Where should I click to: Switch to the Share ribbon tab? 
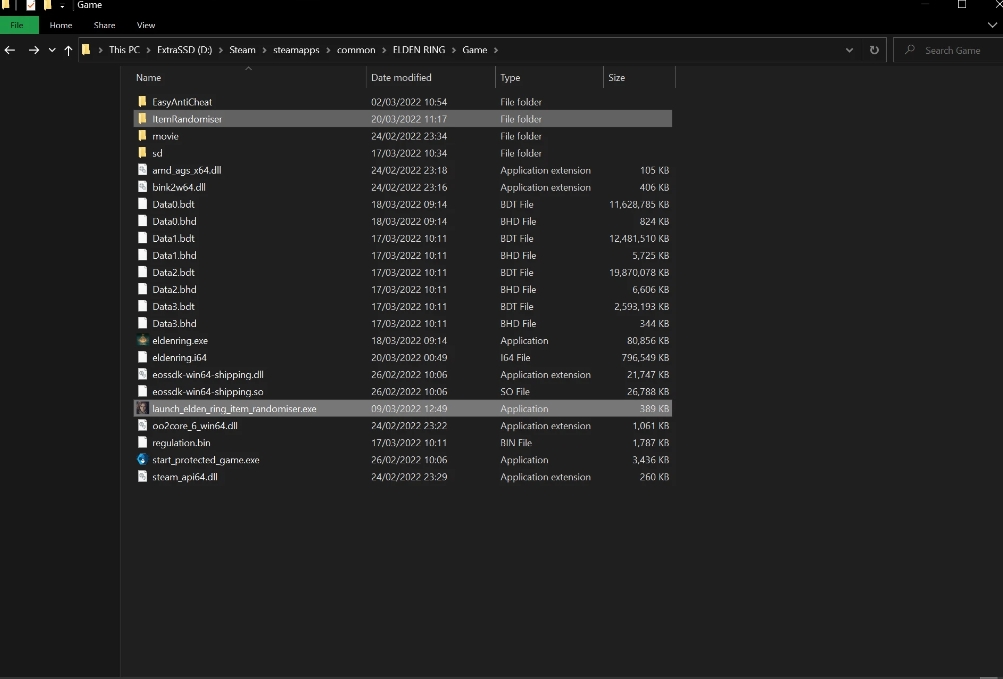104,25
